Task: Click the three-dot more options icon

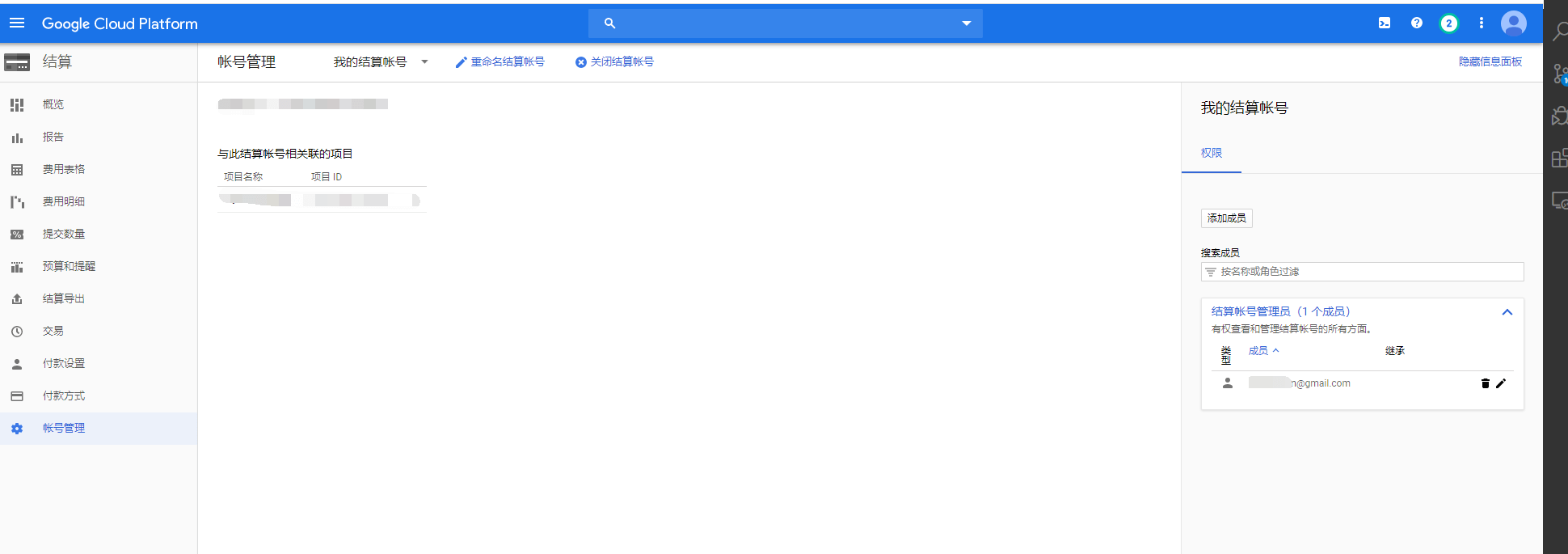Action: [x=1482, y=23]
